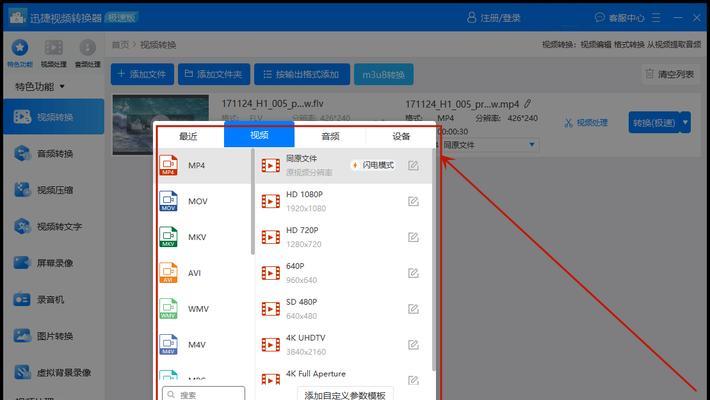This screenshot has height=400, width=710.
Task: Choose 640P resolution preset
Action: 343,273
